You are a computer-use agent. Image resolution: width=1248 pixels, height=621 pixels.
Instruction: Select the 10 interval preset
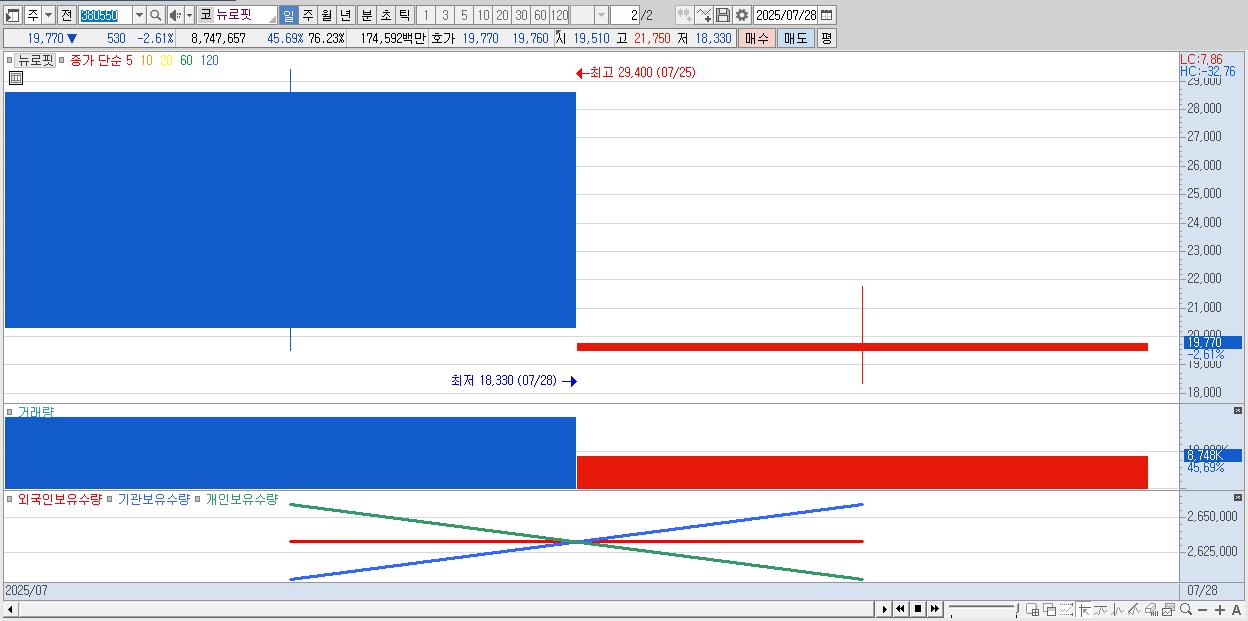[483, 15]
